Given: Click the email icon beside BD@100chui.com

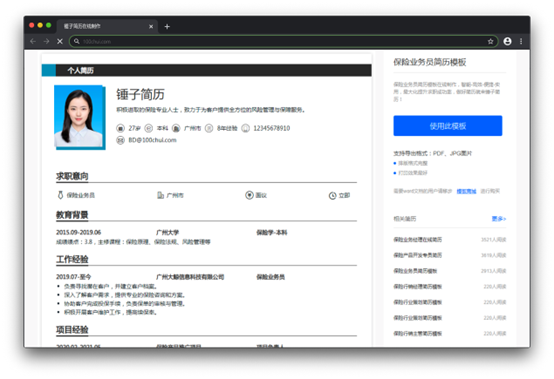Looking at the screenshot, I should (120, 140).
